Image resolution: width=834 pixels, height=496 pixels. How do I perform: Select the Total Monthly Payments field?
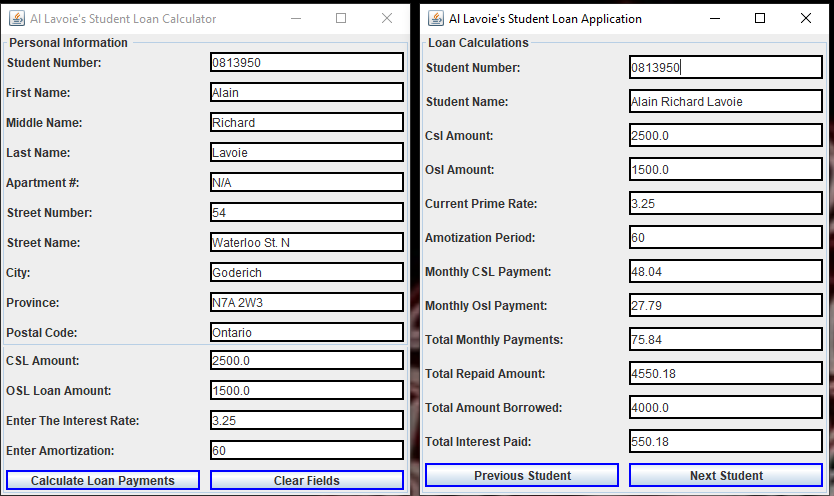coord(726,340)
